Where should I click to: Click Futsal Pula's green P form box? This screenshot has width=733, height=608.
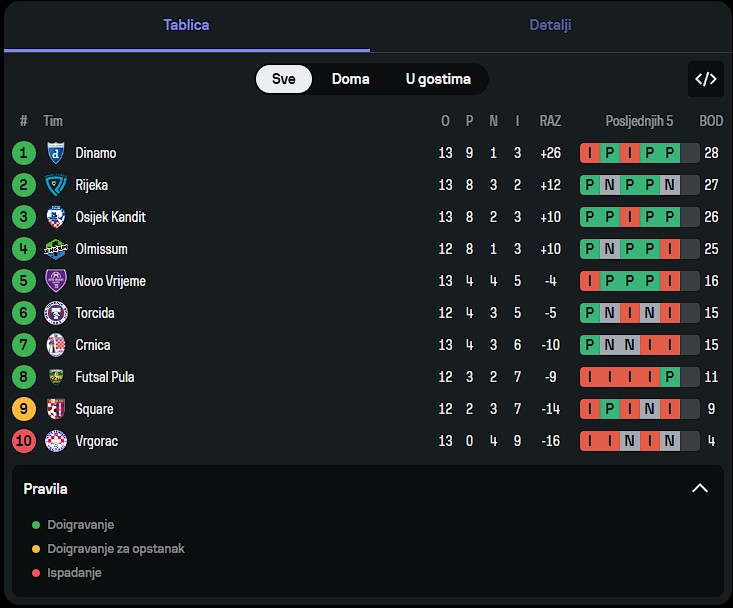pyautogui.click(x=670, y=377)
